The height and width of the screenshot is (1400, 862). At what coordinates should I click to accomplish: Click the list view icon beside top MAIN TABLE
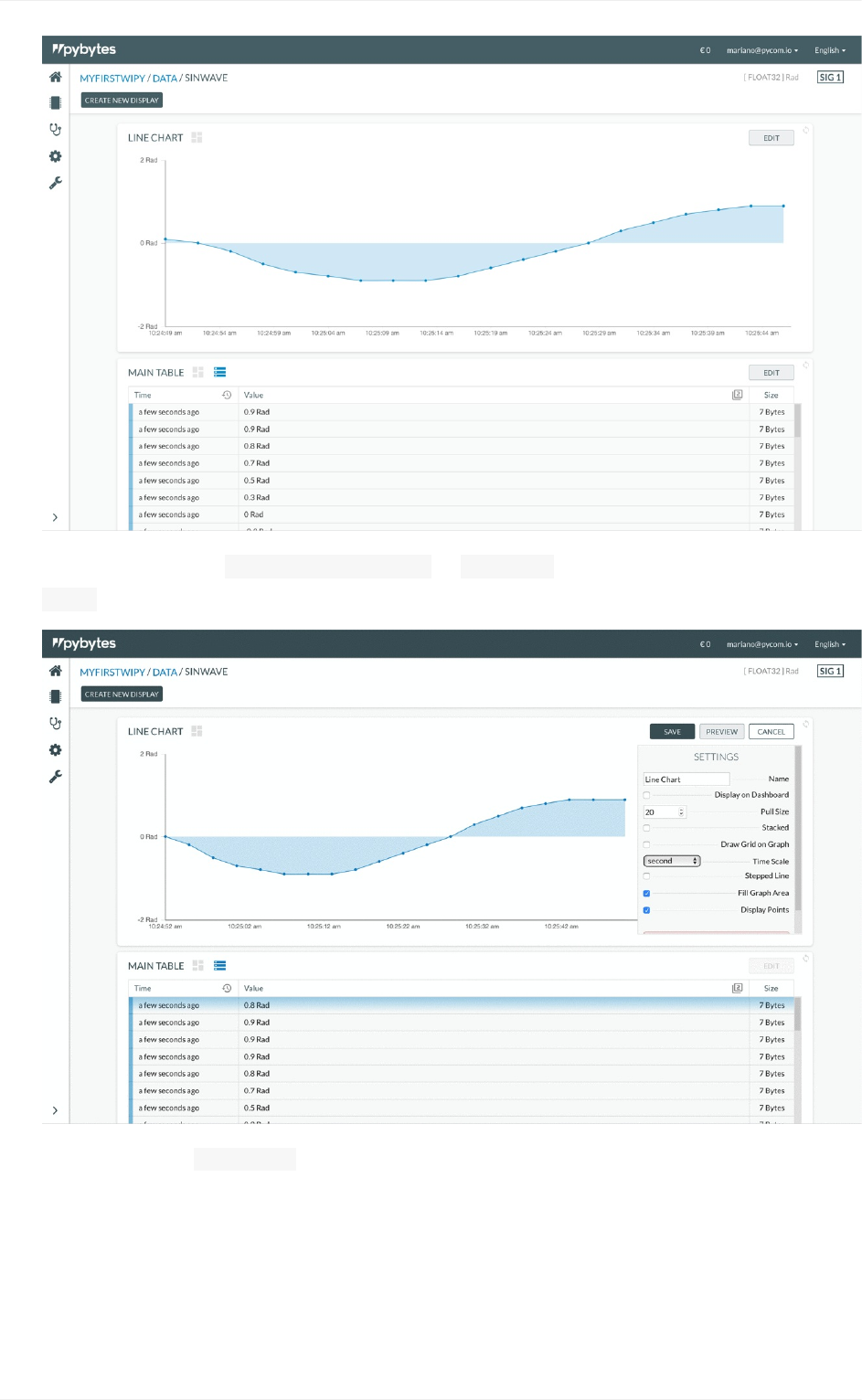tap(219, 372)
